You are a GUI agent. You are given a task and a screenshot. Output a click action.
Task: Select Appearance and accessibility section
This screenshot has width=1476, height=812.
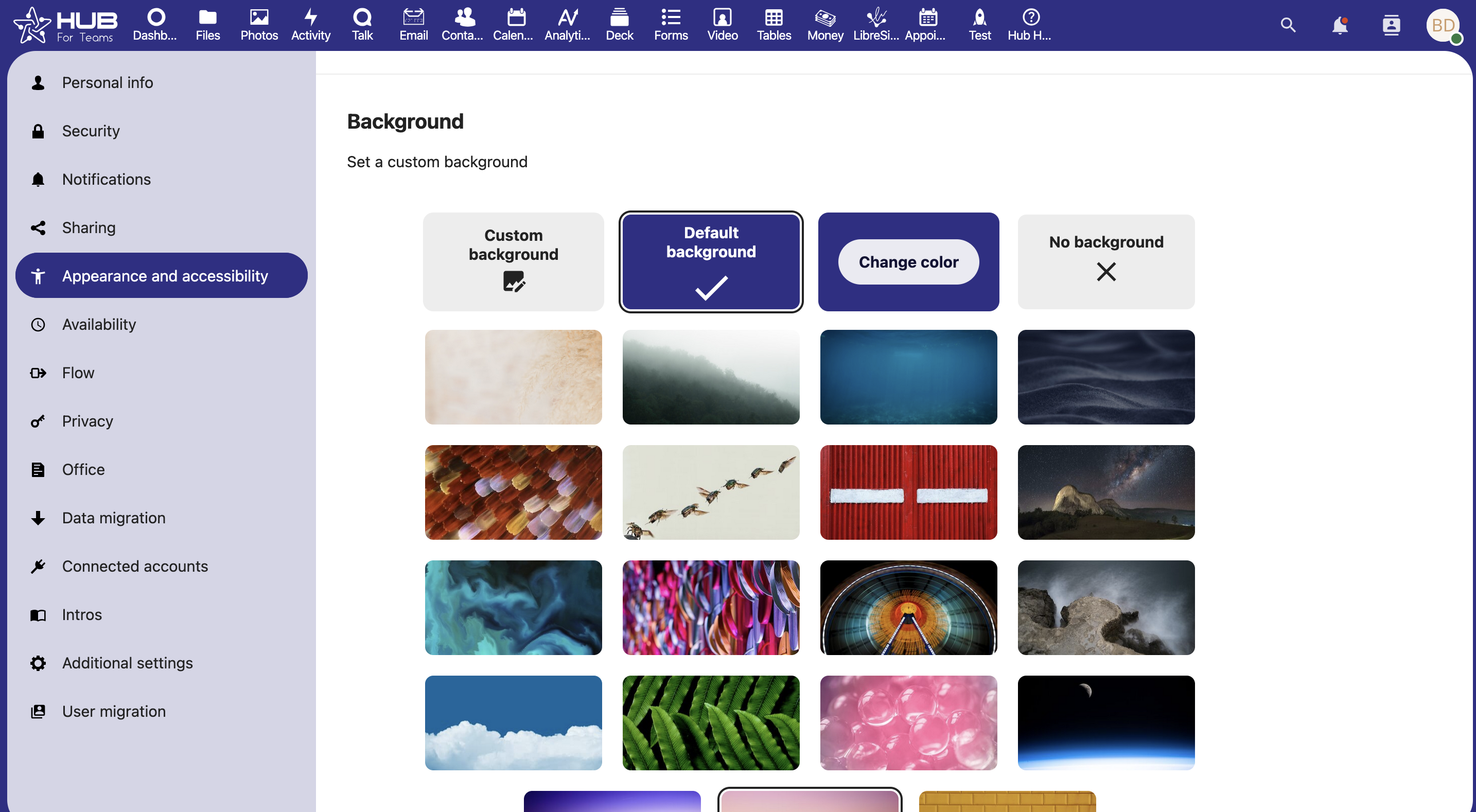(162, 276)
